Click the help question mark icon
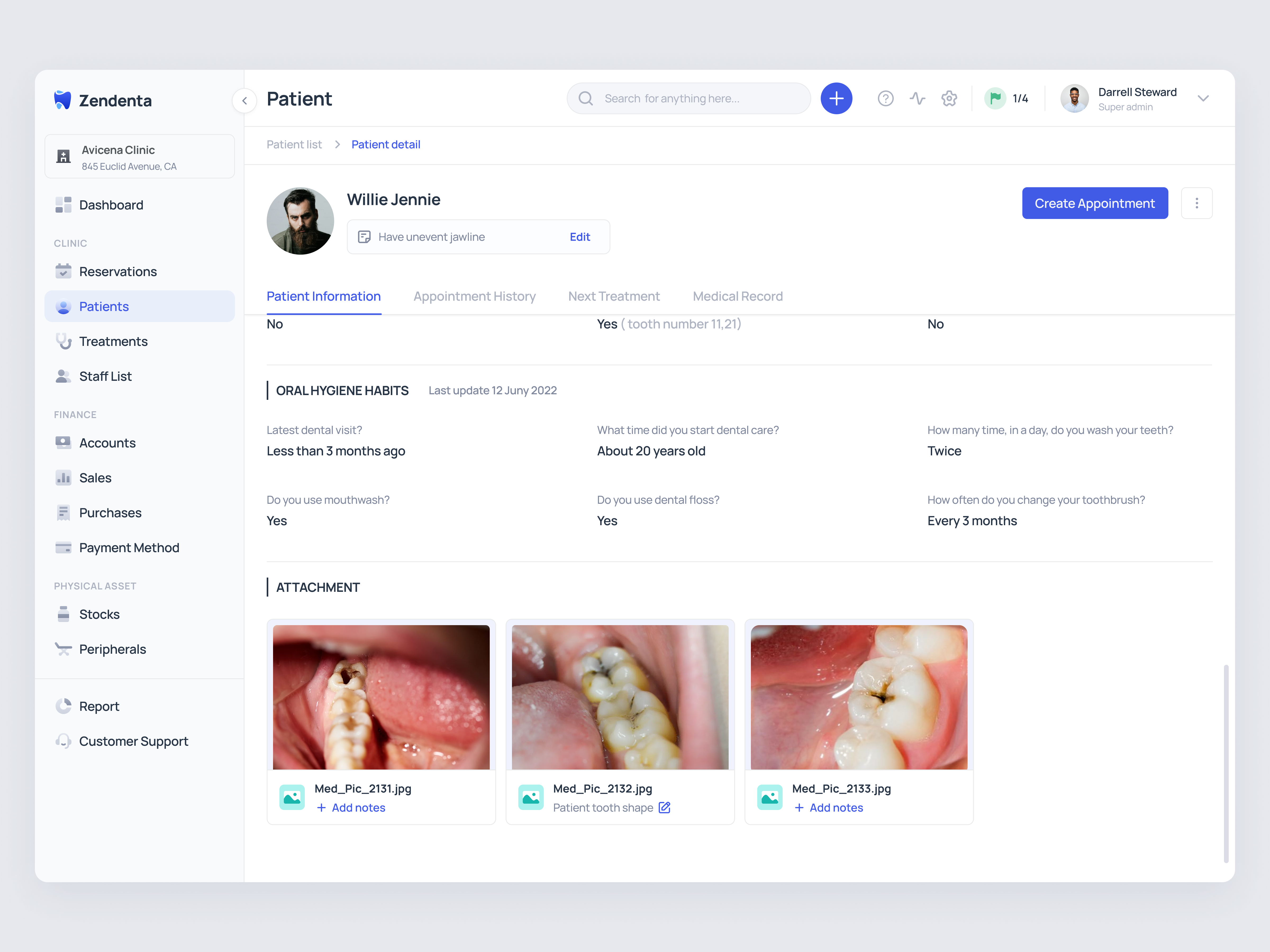The image size is (1270, 952). pos(885,98)
